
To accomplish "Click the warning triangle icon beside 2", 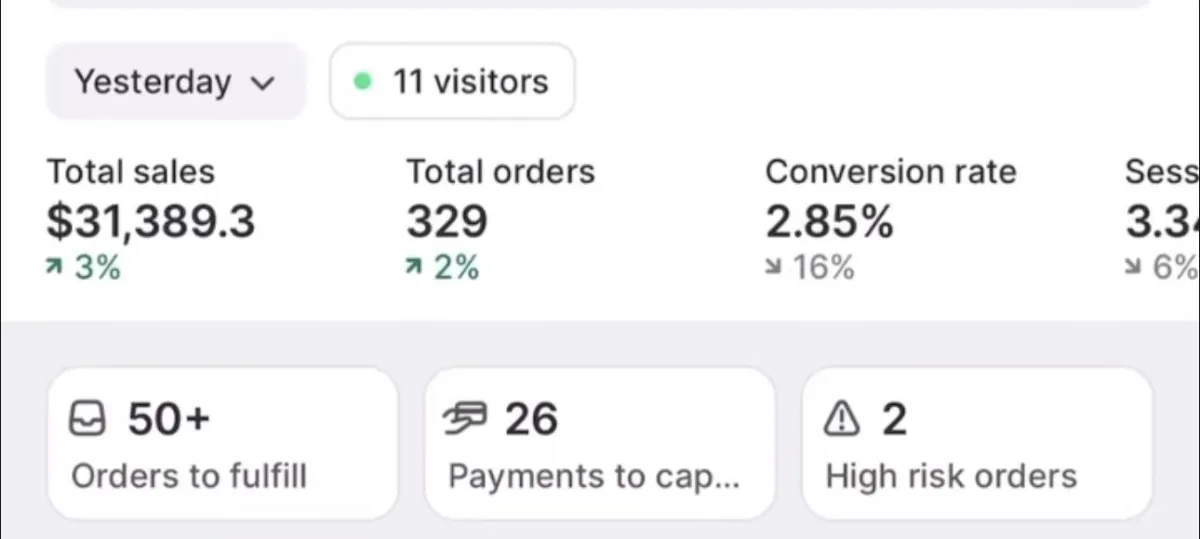I will 842,420.
